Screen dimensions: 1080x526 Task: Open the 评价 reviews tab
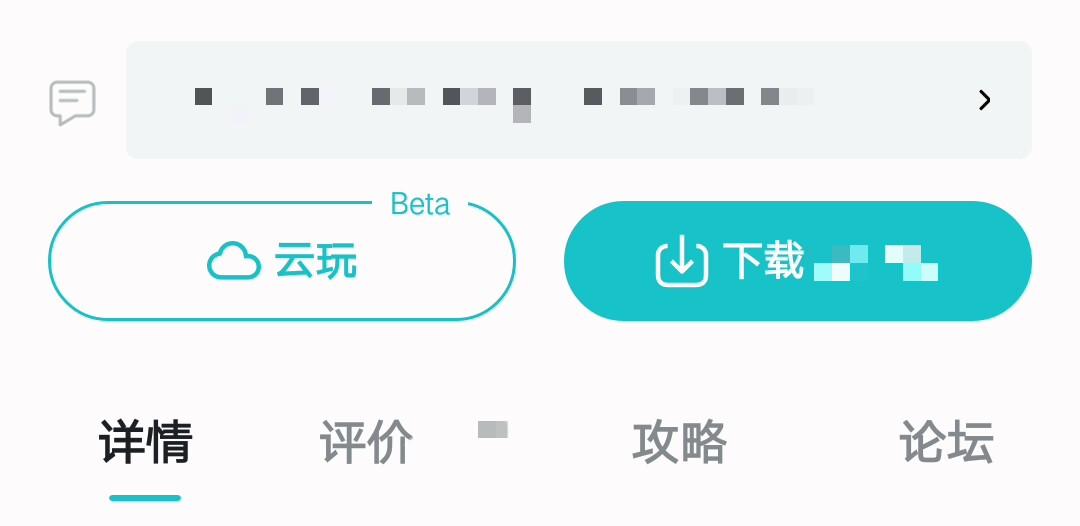point(366,442)
